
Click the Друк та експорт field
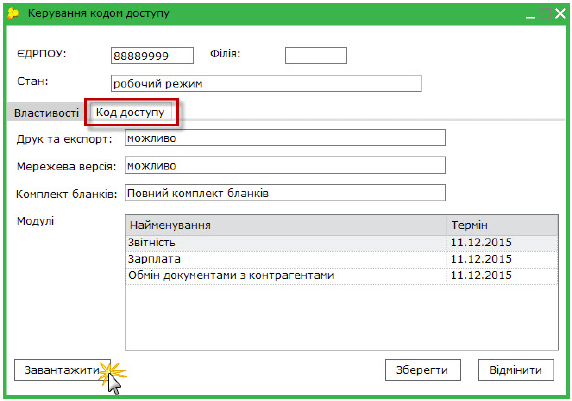(285, 138)
